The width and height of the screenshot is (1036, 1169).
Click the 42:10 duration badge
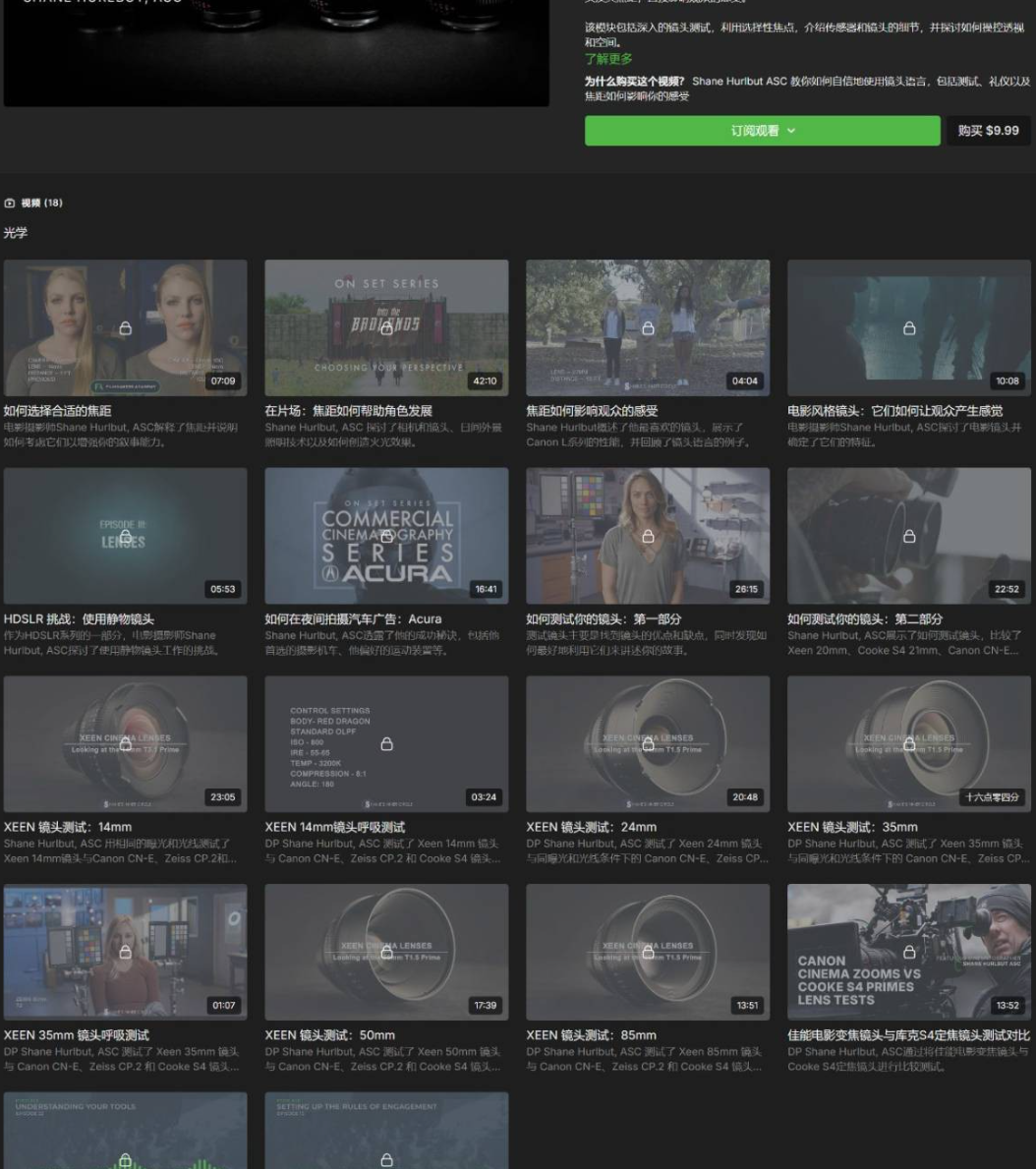(x=485, y=380)
